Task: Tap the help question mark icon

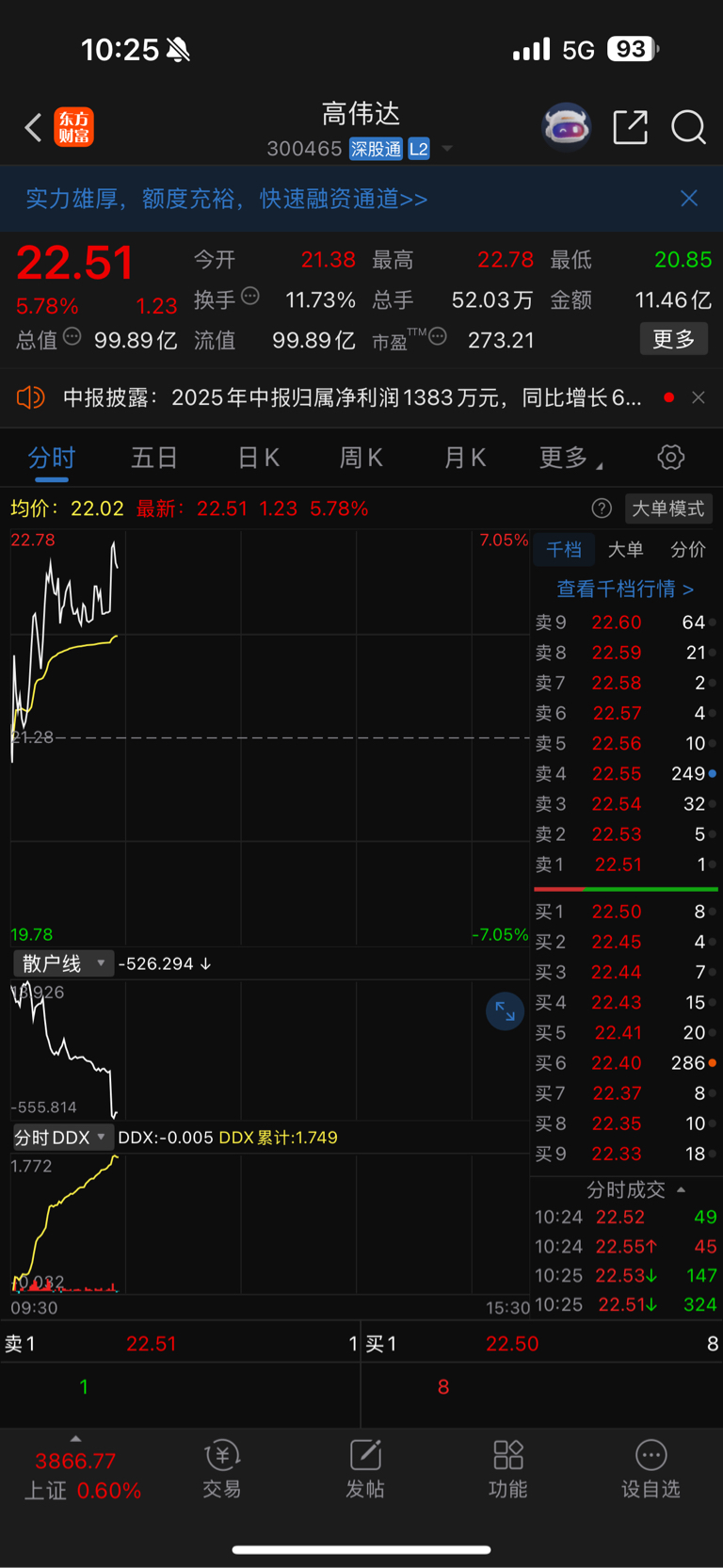Action: point(602,509)
